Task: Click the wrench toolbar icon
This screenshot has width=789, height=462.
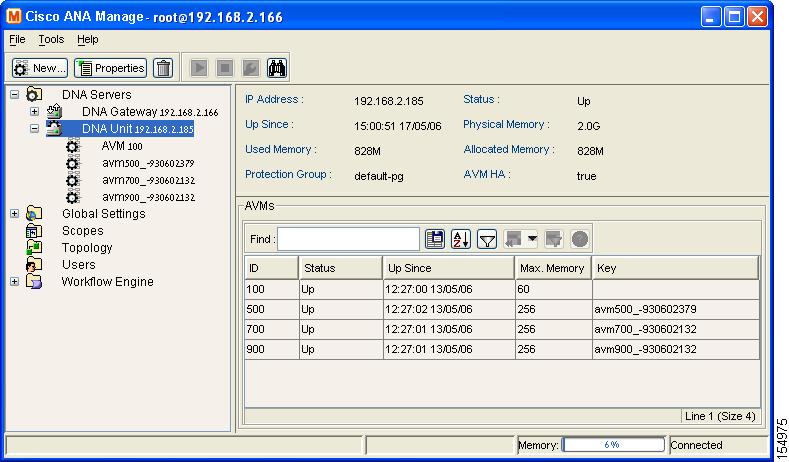Action: 251,68
